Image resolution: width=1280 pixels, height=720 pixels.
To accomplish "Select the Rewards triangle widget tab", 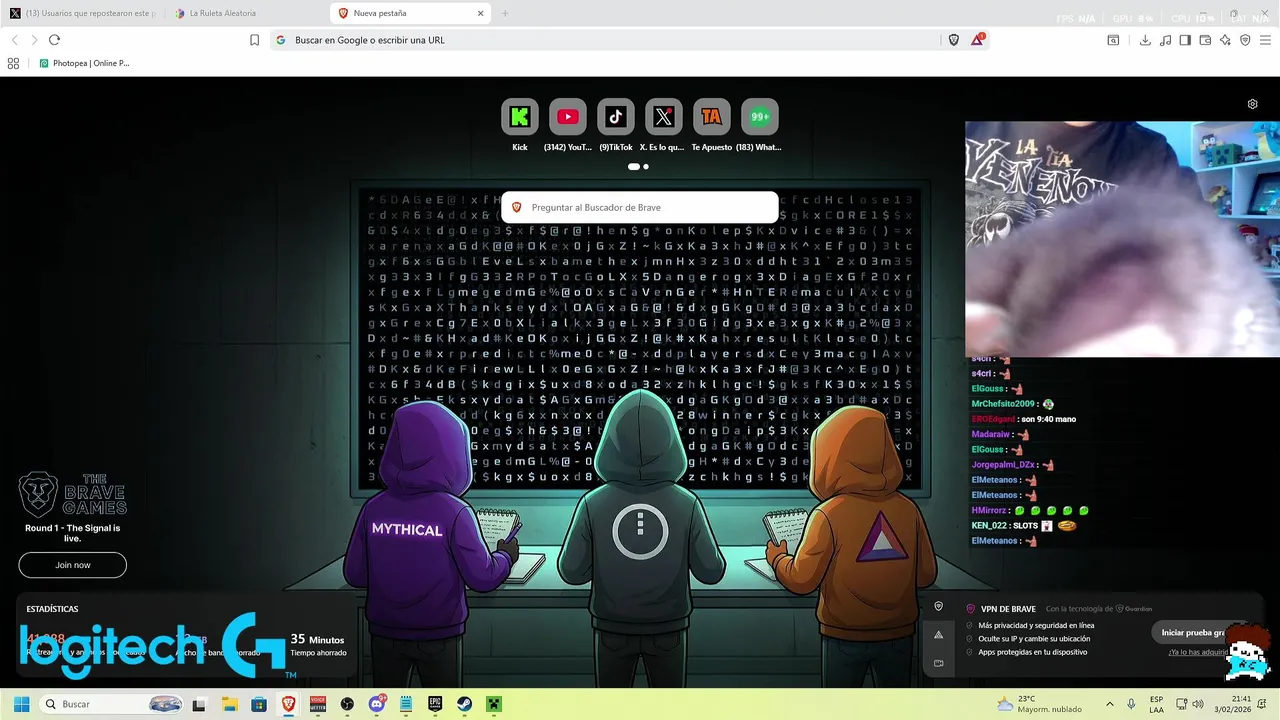I will point(938,635).
